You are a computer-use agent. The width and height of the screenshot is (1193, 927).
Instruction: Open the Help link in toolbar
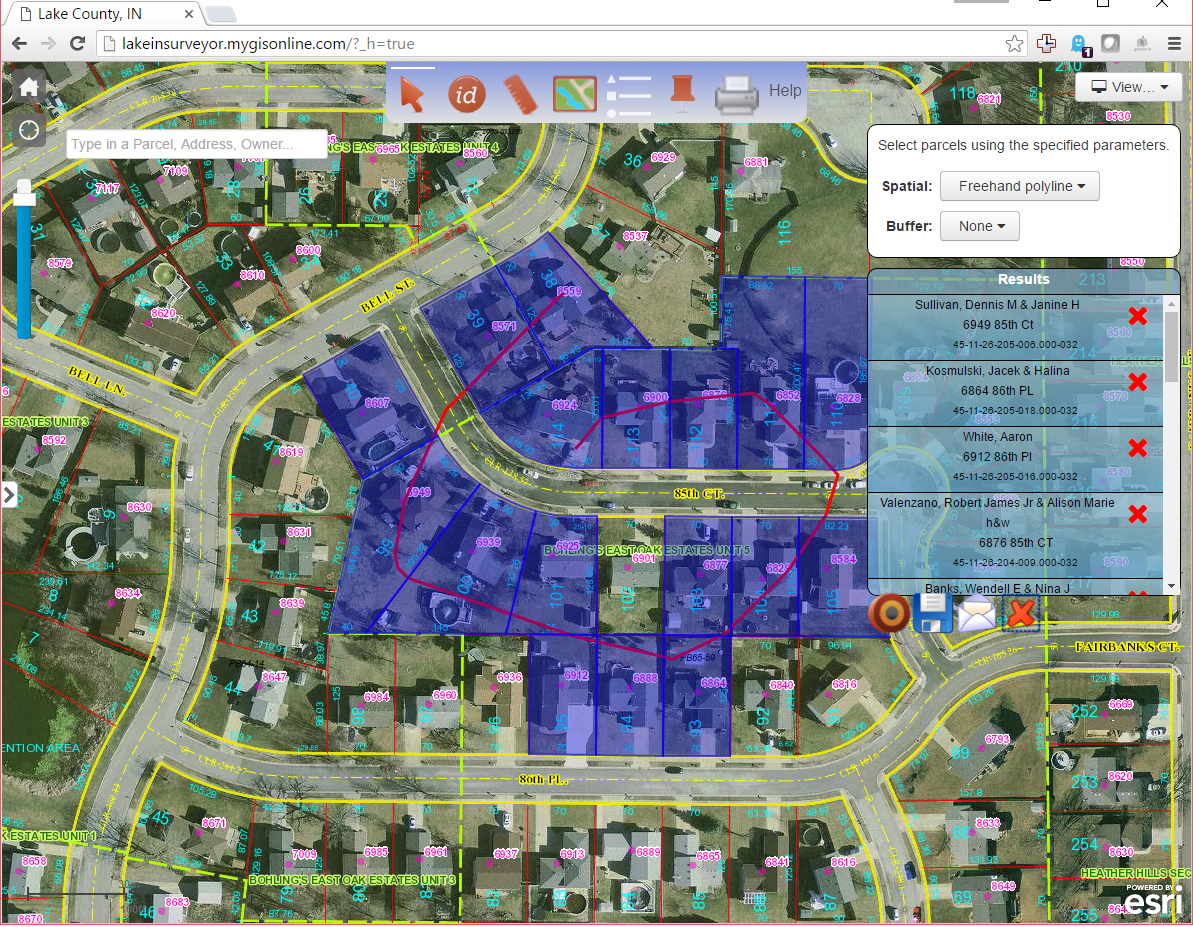pyautogui.click(x=785, y=91)
